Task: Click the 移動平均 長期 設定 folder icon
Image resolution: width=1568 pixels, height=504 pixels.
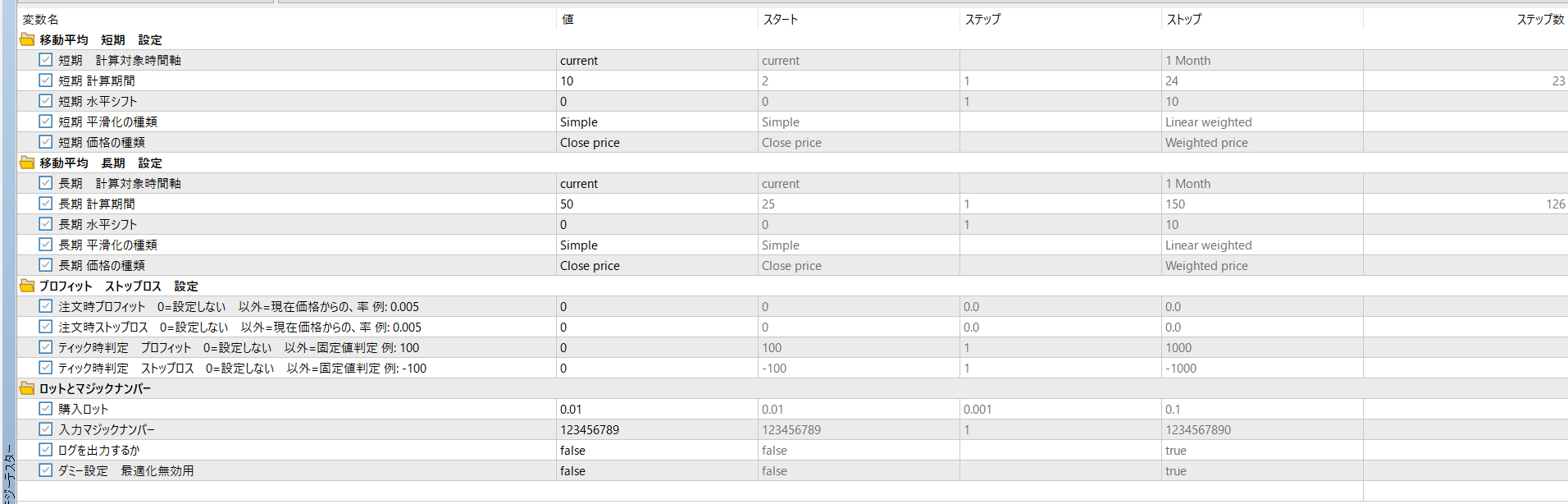Action: 27,163
